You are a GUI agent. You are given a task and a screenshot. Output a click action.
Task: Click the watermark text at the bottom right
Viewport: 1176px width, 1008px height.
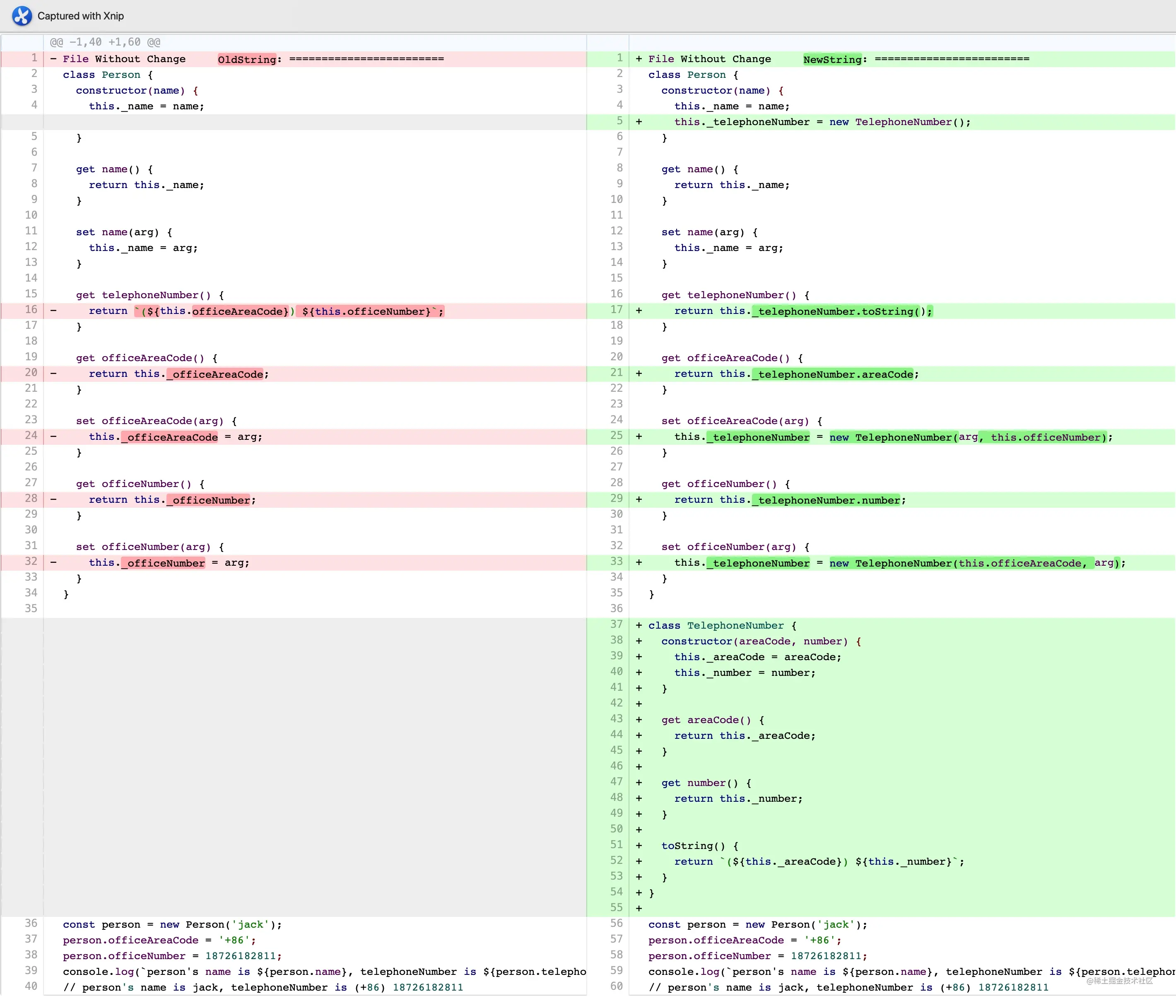1119,981
